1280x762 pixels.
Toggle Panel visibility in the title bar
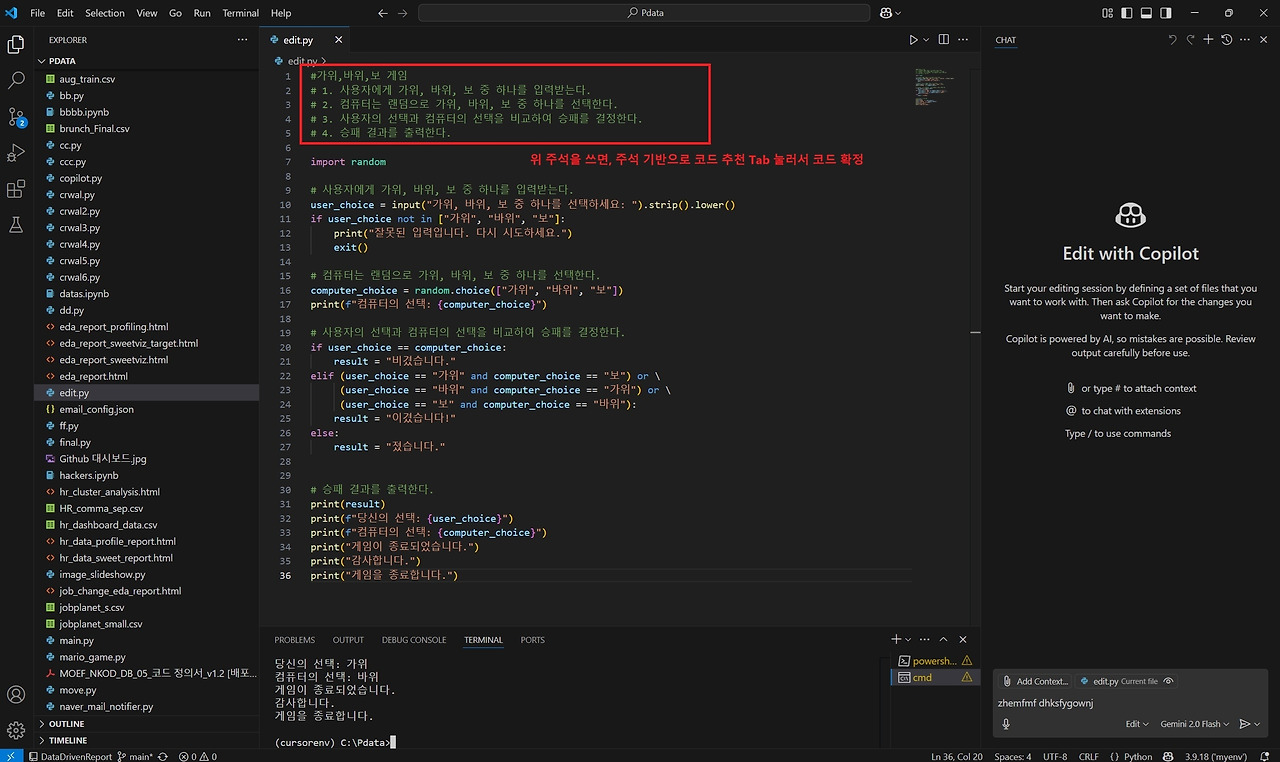(x=1145, y=12)
